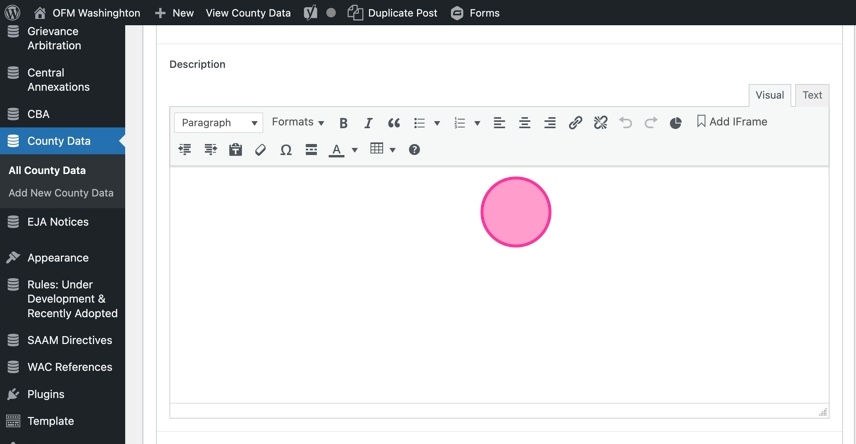Align text to center
Viewport: 856px width, 444px height.
[x=524, y=123]
